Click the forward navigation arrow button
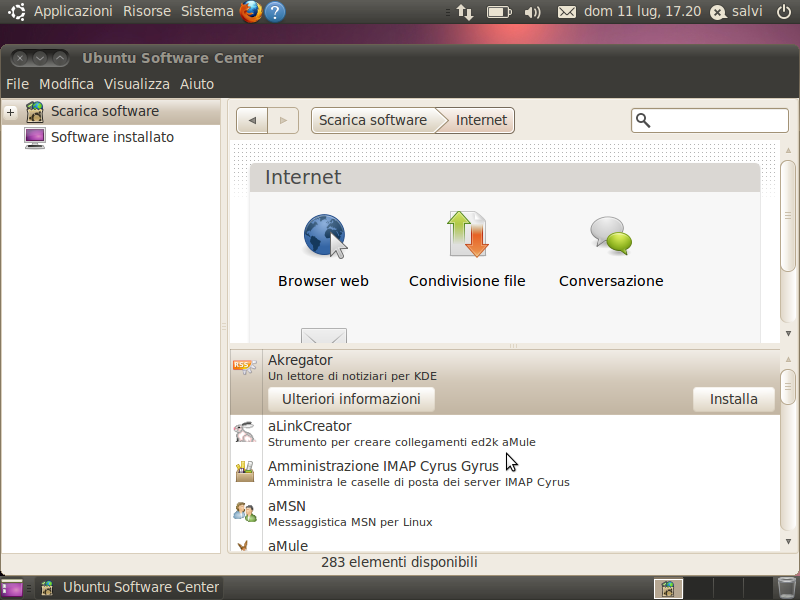This screenshot has height=600, width=800. point(283,120)
